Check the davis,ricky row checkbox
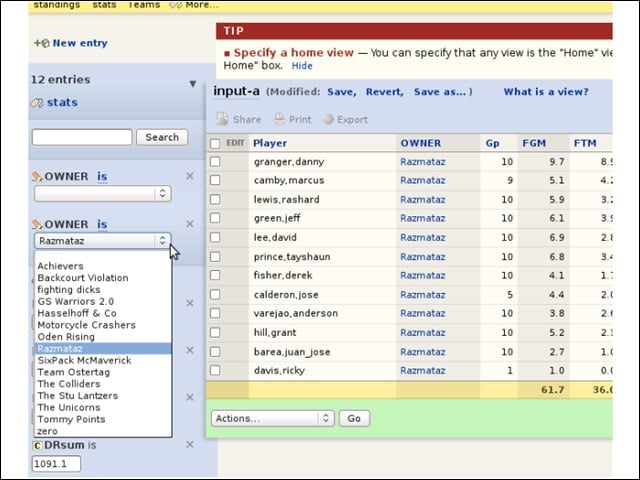The width and height of the screenshot is (640, 480). click(215, 370)
